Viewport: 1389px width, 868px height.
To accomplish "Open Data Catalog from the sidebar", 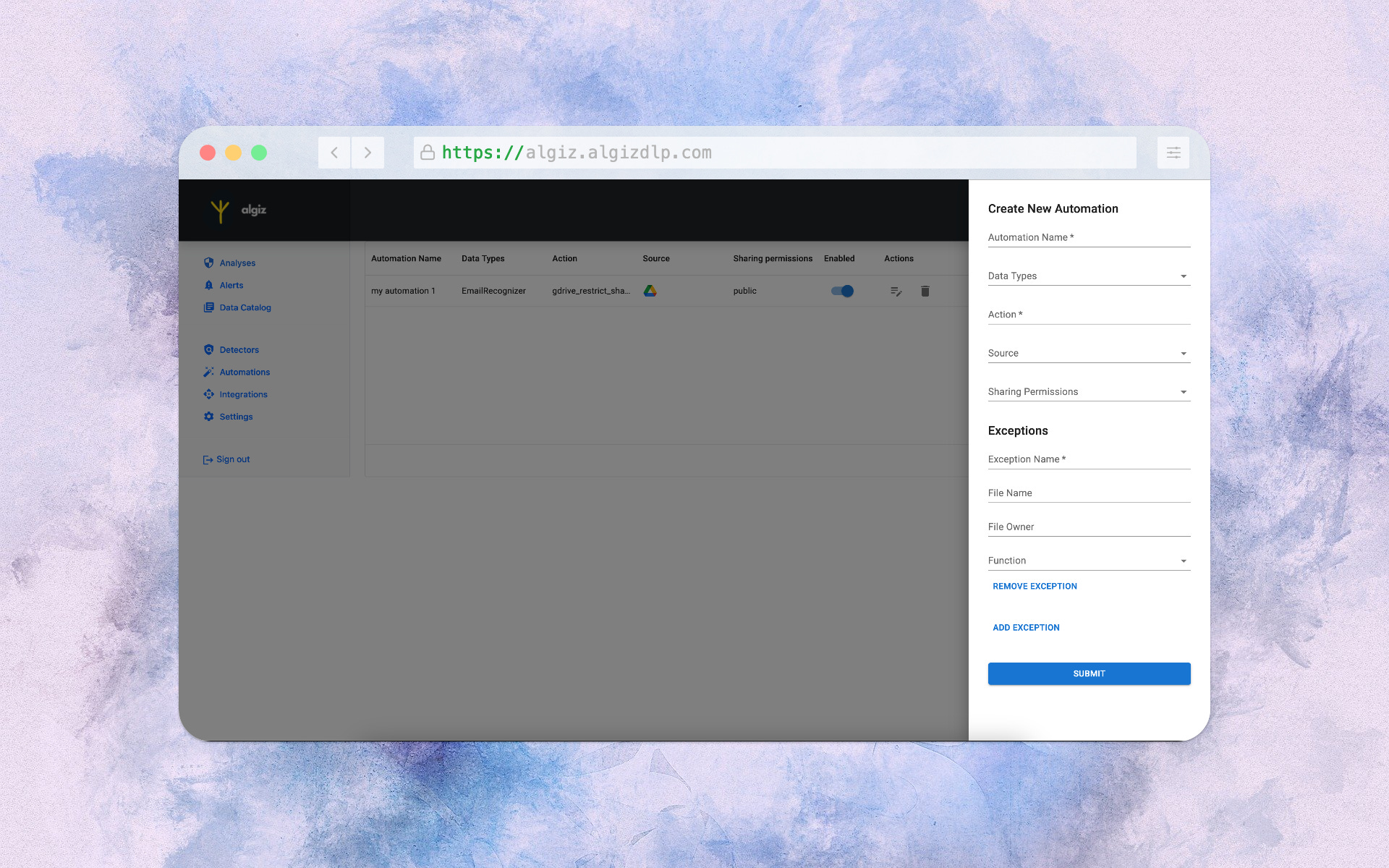I will point(245,307).
